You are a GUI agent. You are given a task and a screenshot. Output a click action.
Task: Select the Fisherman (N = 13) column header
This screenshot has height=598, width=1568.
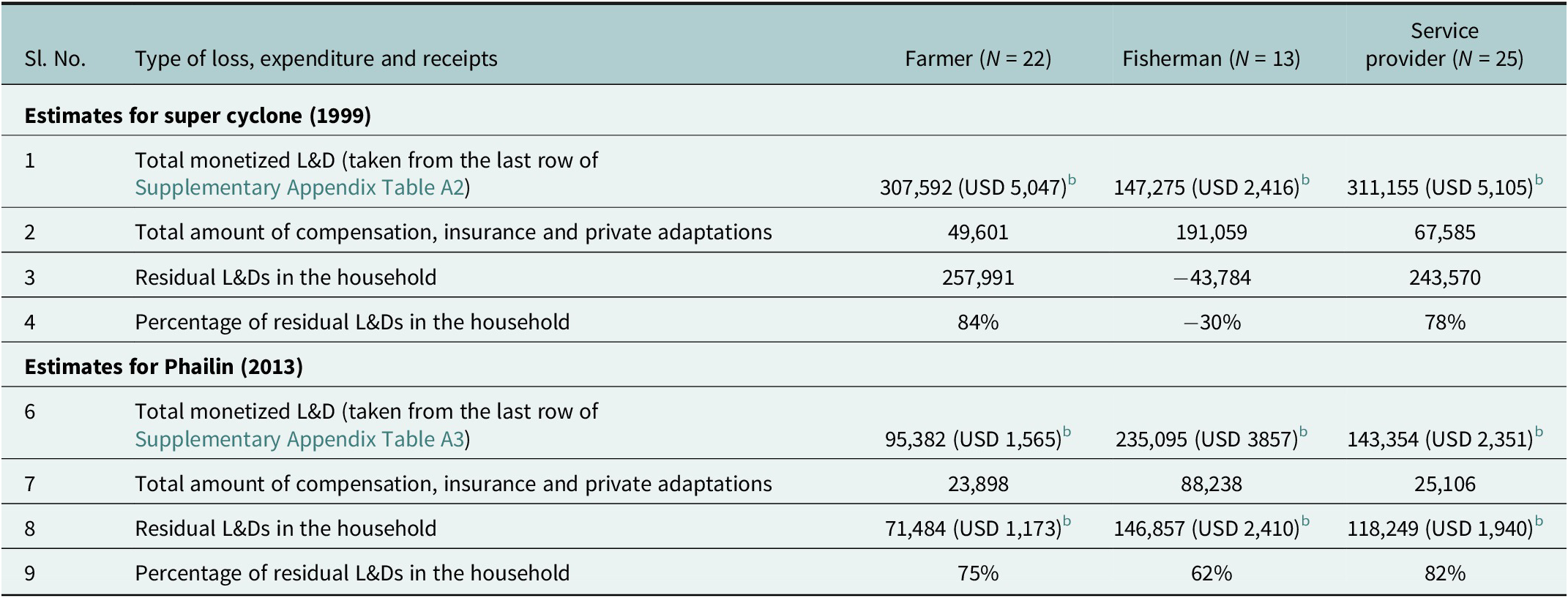tap(1212, 59)
